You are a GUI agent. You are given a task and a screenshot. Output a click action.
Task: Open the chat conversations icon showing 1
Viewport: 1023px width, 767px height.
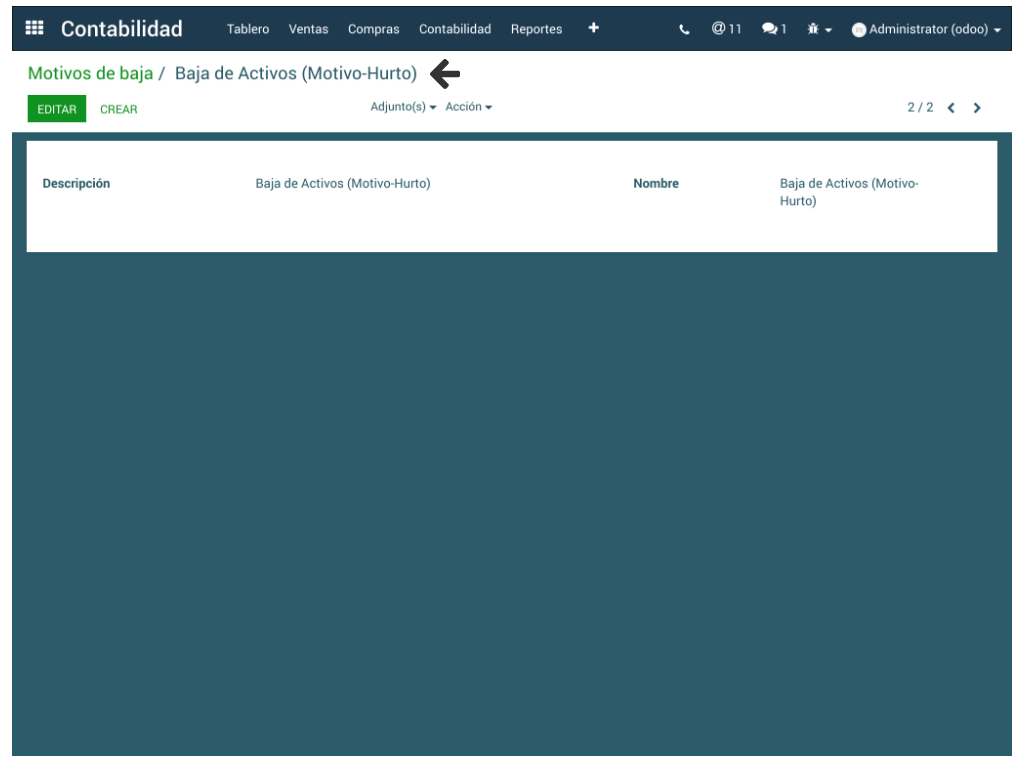pos(774,29)
